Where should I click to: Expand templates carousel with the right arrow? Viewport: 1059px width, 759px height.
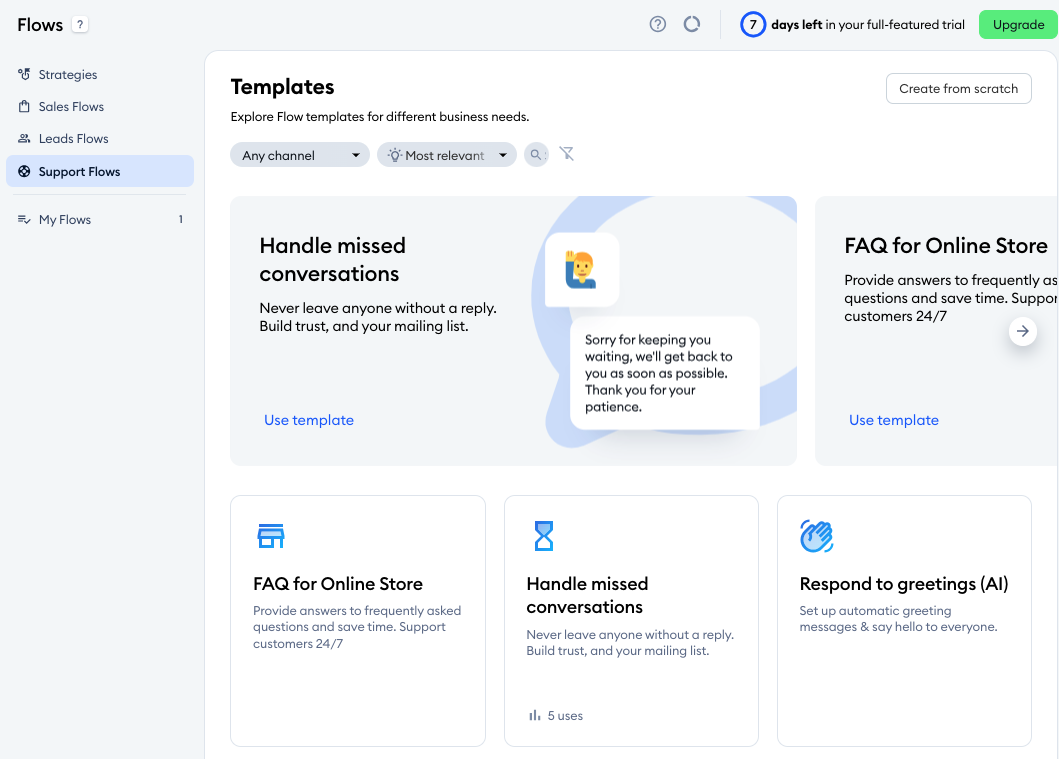[1022, 331]
